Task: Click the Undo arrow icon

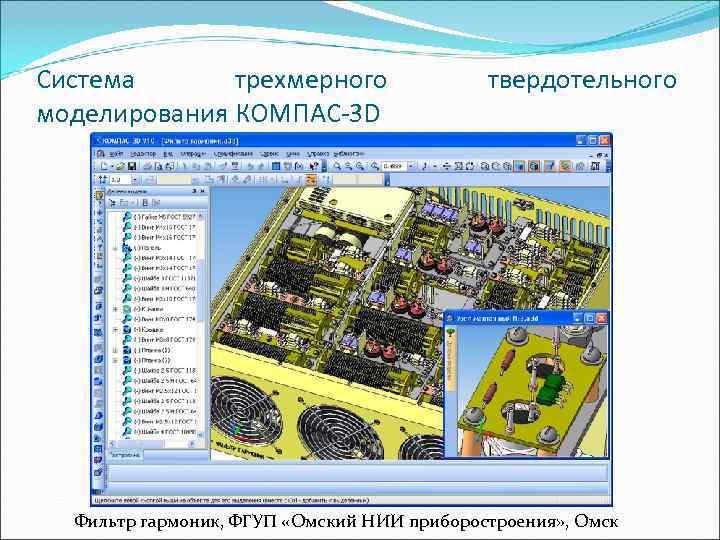Action: 251,166
